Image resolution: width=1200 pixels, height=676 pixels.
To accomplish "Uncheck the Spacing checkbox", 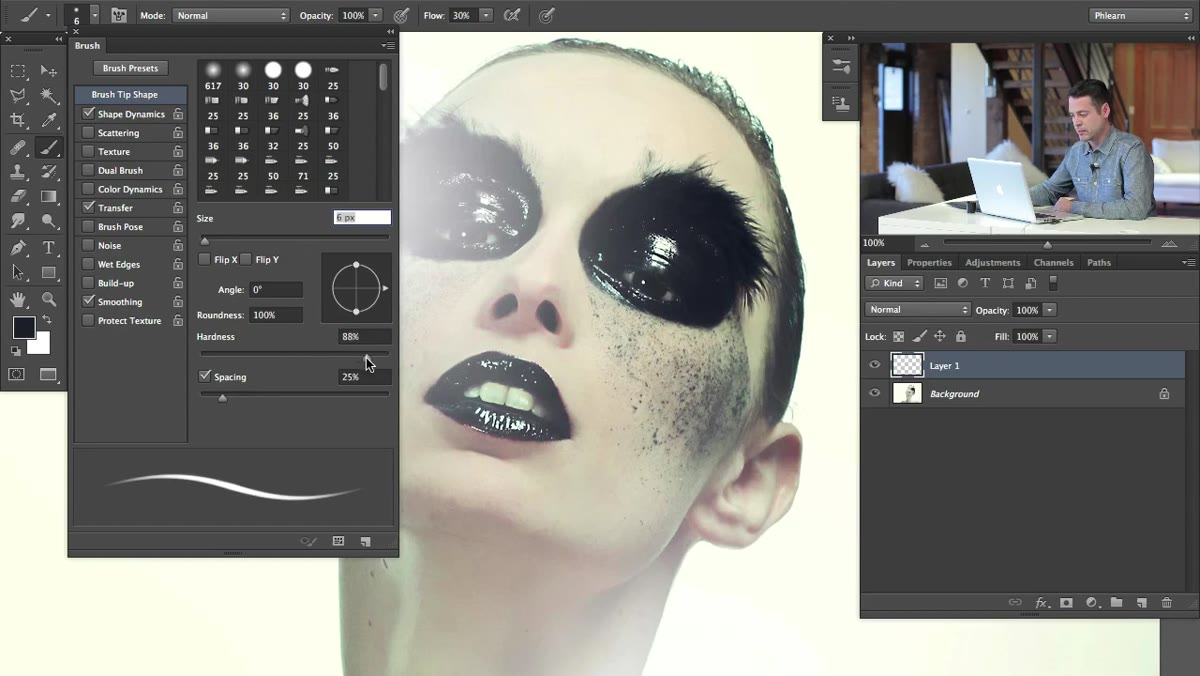I will coord(205,376).
